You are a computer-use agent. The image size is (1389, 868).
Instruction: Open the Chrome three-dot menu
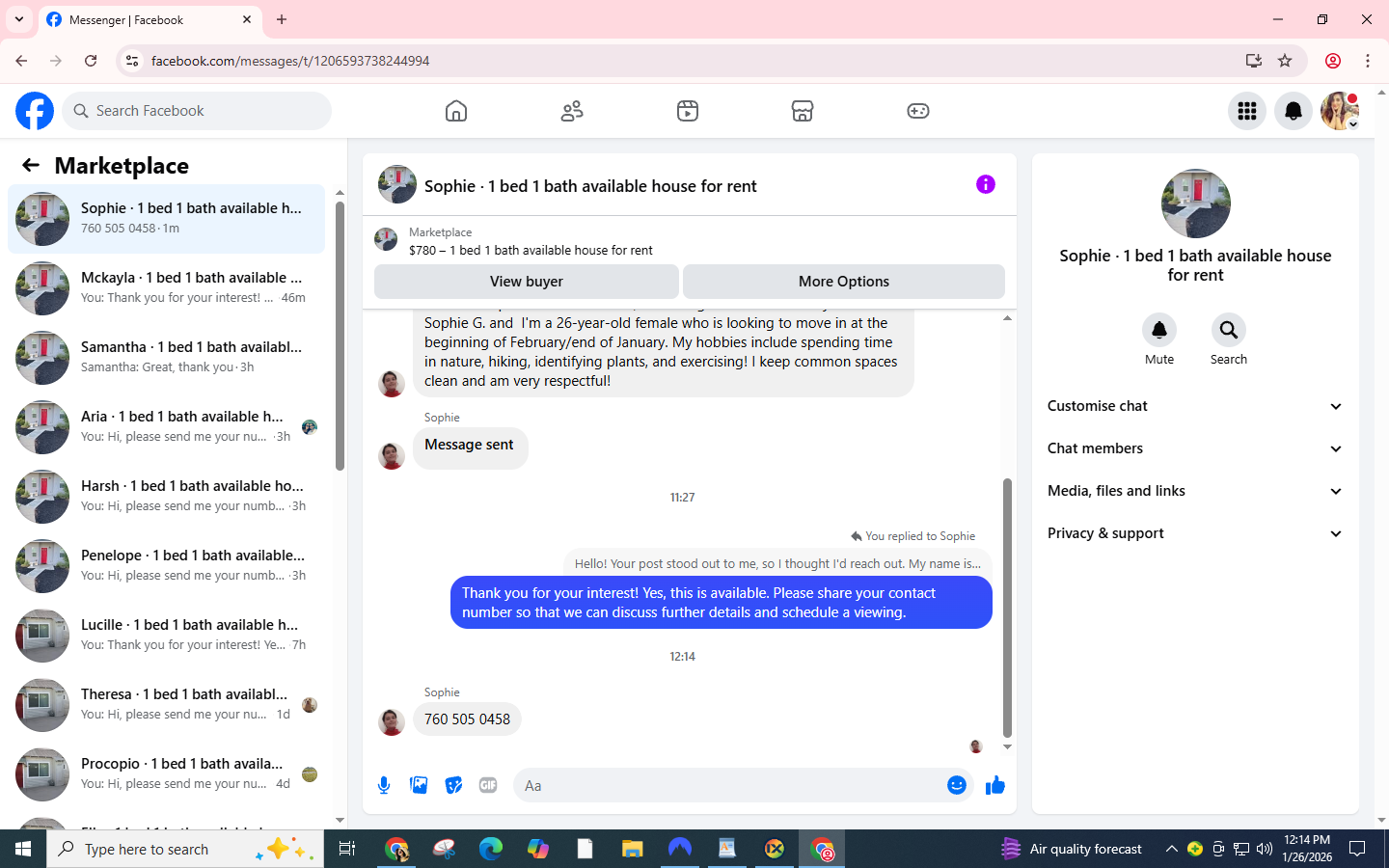(x=1368, y=61)
